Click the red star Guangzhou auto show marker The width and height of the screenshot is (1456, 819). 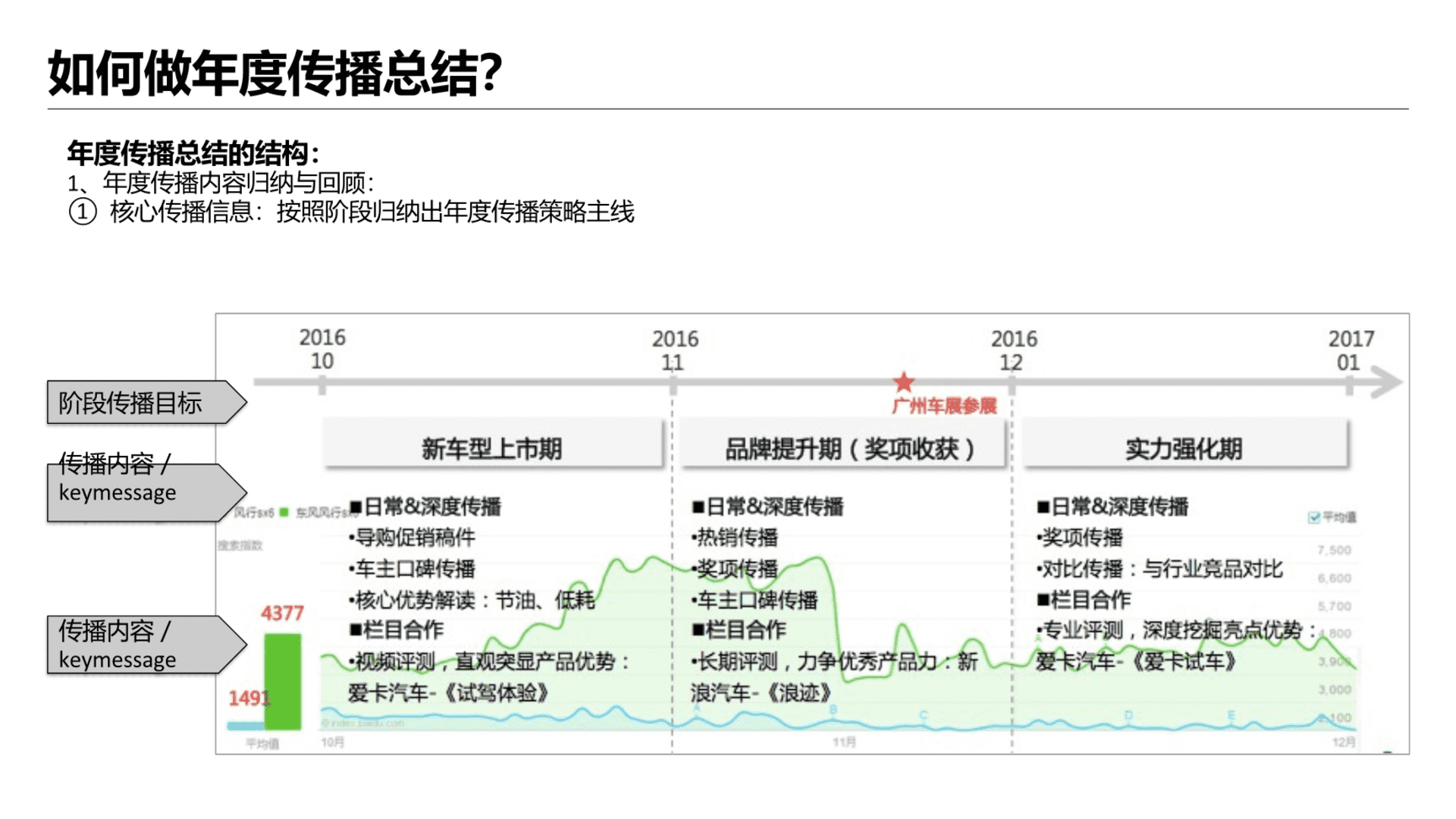tap(903, 382)
